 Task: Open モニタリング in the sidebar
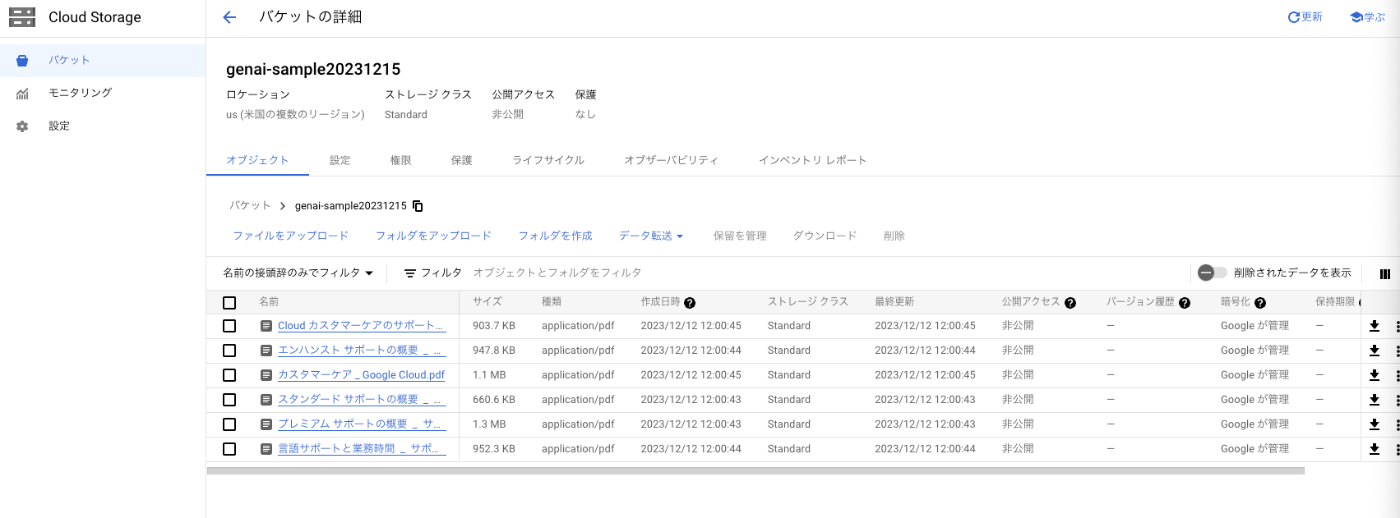80,93
